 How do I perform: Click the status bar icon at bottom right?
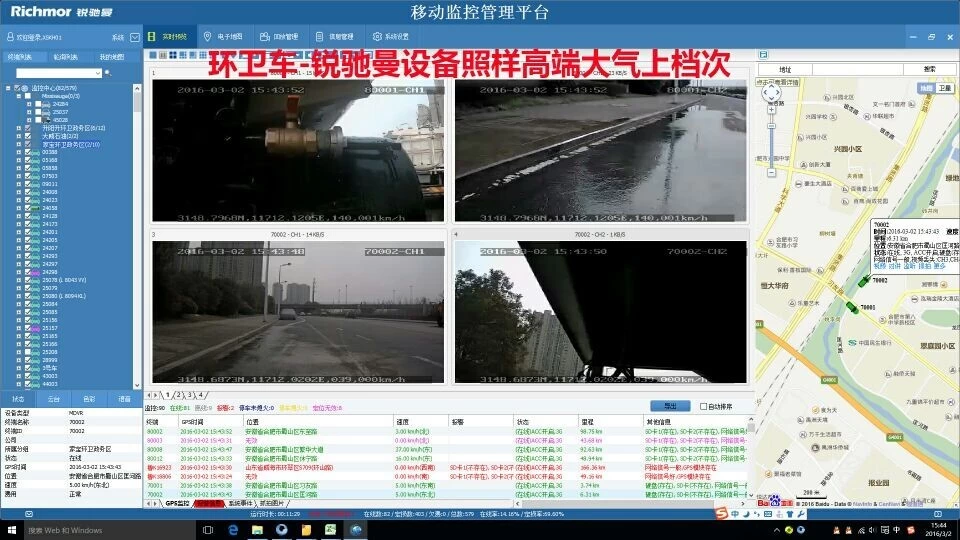[937, 514]
